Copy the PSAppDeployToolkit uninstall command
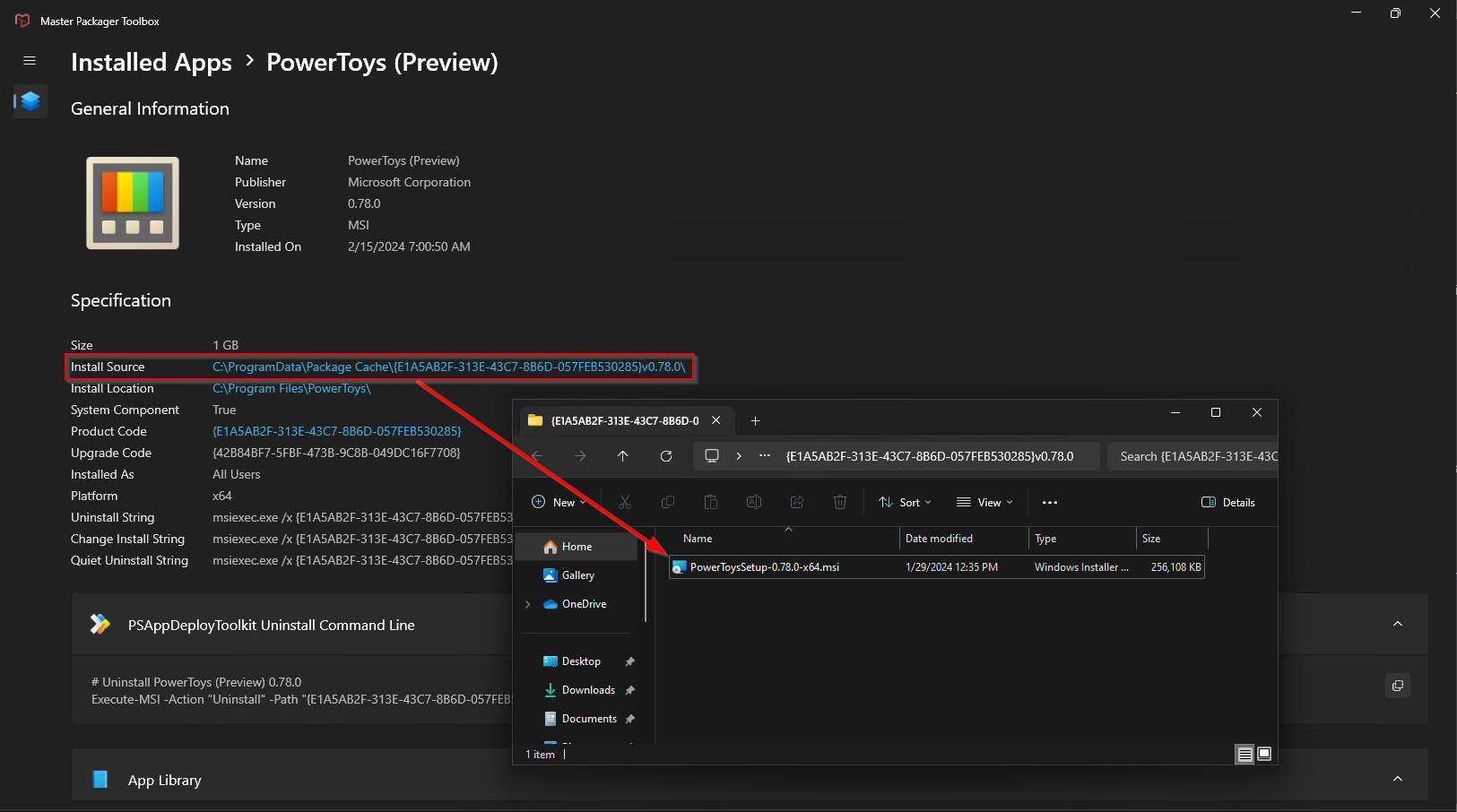The height and width of the screenshot is (812, 1457). [x=1397, y=686]
